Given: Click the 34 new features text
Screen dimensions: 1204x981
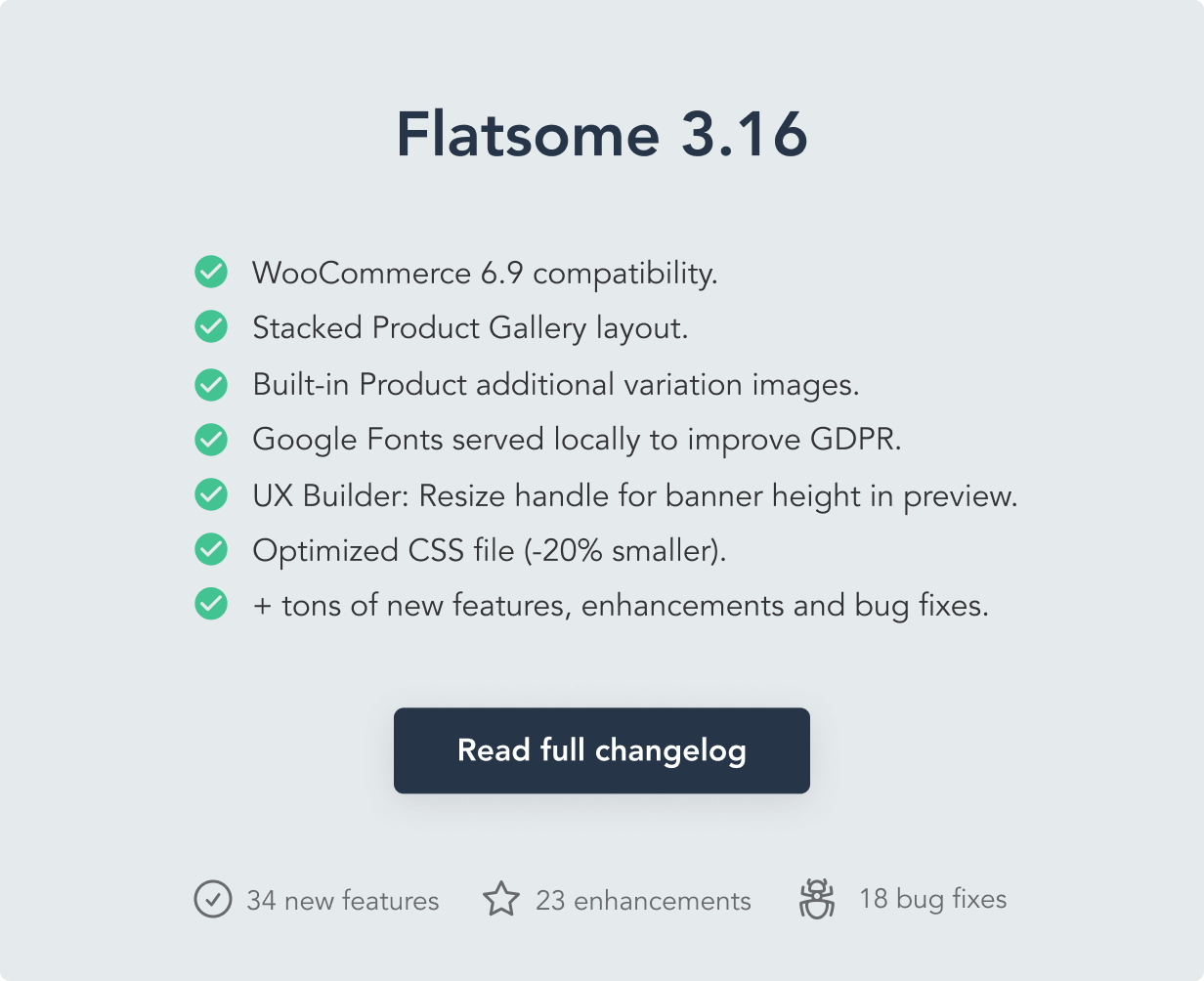Looking at the screenshot, I should pos(342,900).
